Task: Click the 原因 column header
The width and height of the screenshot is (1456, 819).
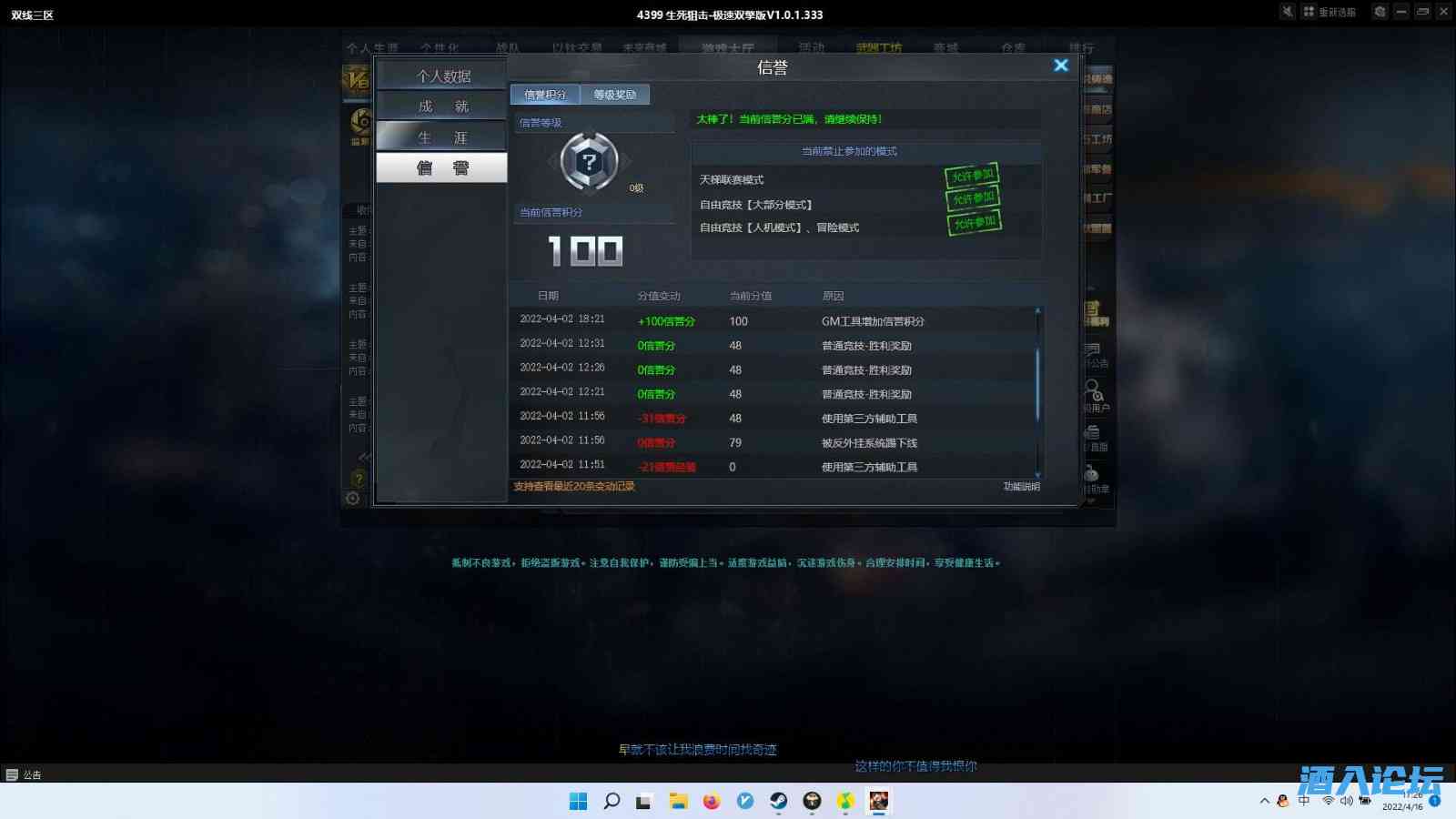Action: [833, 296]
